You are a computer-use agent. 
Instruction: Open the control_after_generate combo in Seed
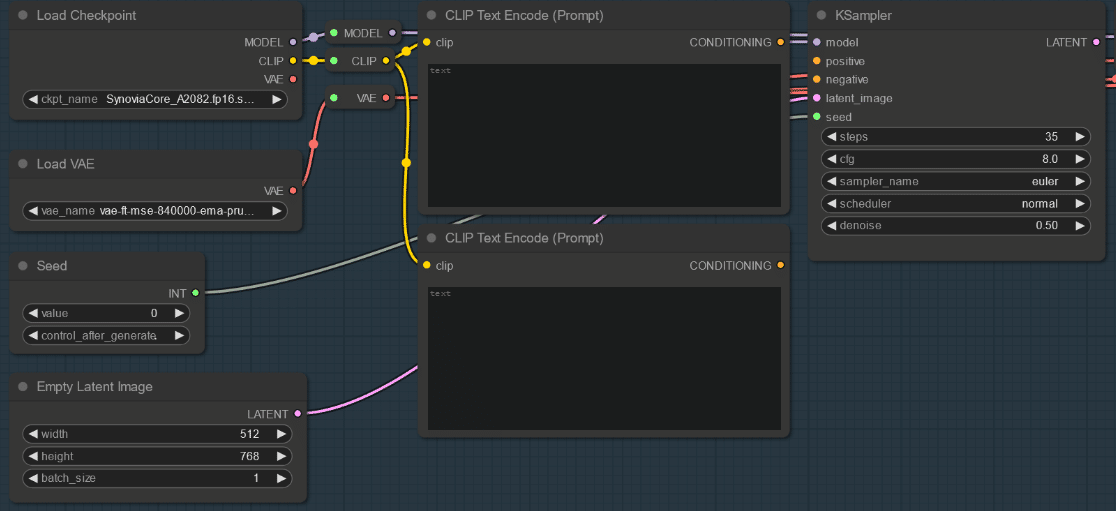(106, 335)
